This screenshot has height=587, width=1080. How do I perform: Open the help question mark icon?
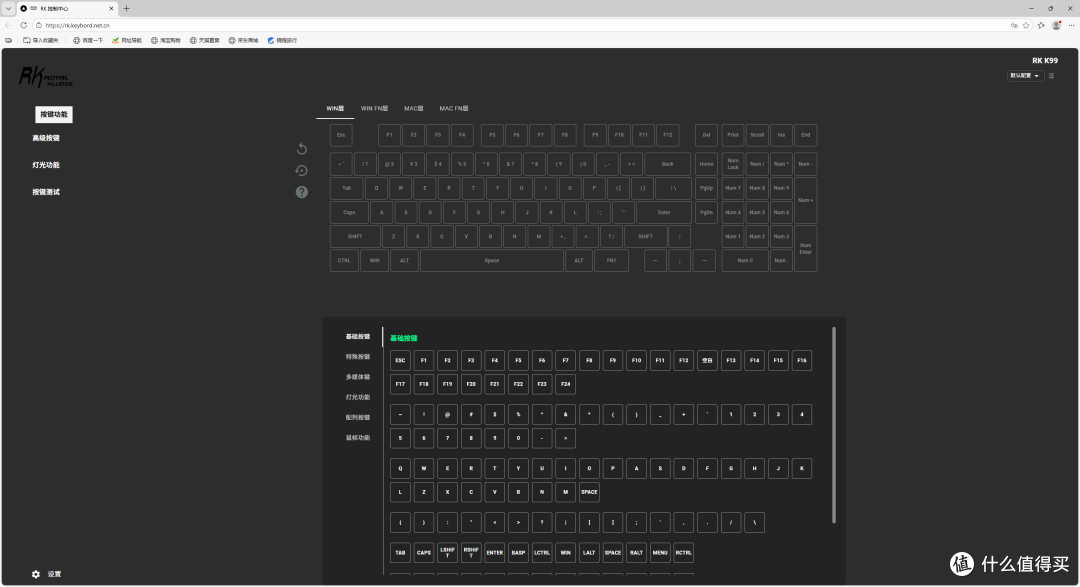pos(302,192)
